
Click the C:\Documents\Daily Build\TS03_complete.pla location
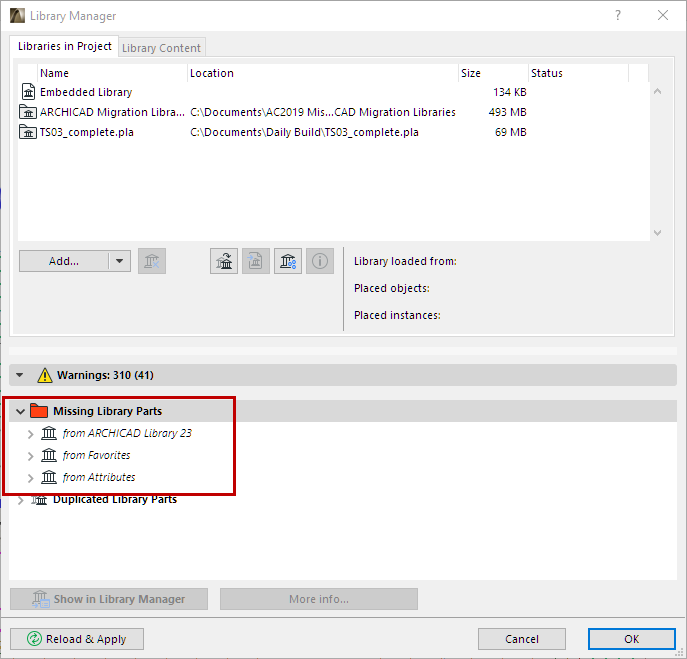click(304, 132)
